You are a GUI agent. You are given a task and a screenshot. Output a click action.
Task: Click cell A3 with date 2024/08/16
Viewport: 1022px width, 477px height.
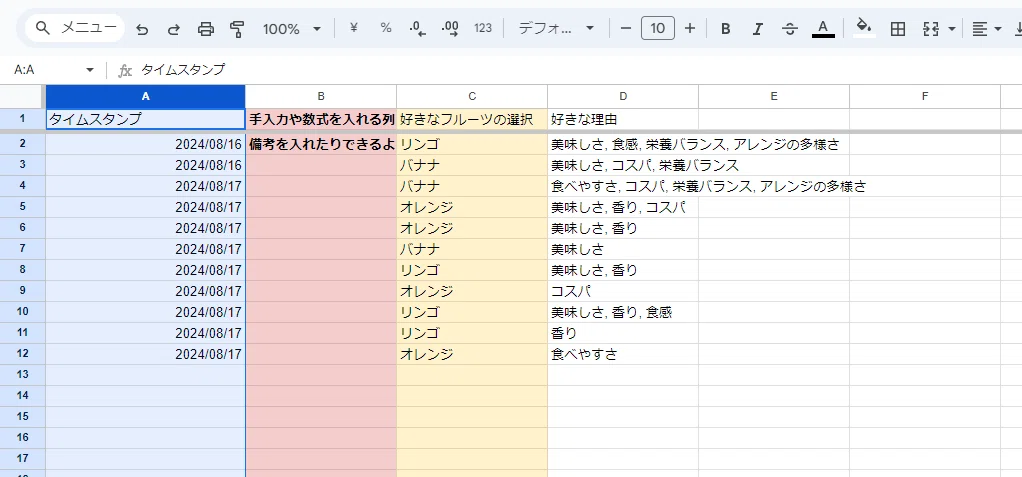point(146,166)
